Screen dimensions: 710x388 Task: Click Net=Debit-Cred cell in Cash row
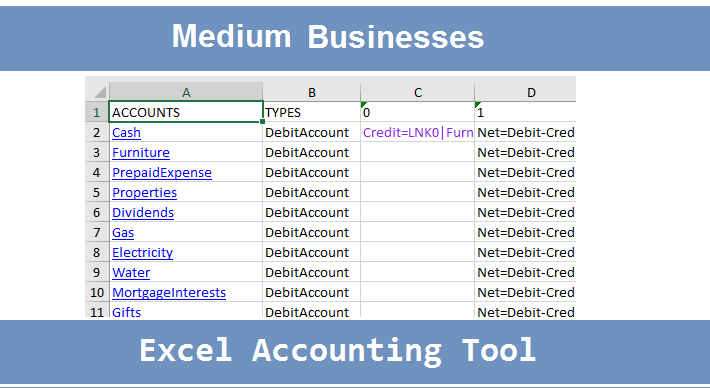pos(525,132)
